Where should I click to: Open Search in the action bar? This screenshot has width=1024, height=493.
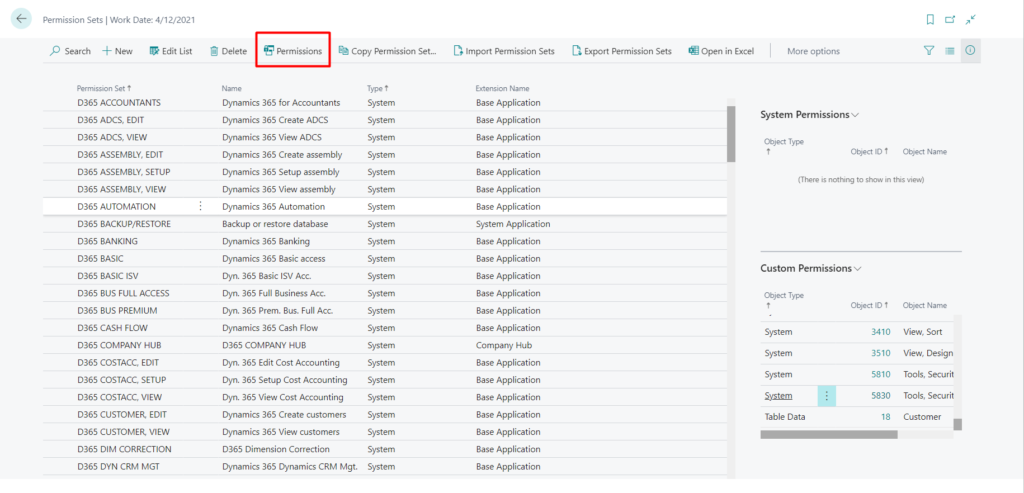(x=71, y=51)
